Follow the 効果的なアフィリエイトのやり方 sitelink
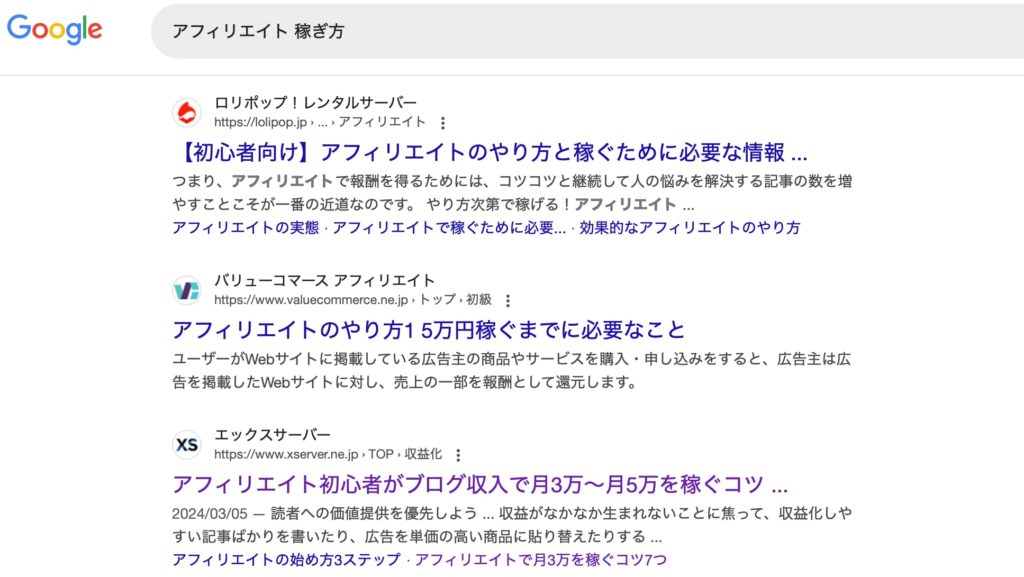This screenshot has height=577, width=1024. point(690,227)
